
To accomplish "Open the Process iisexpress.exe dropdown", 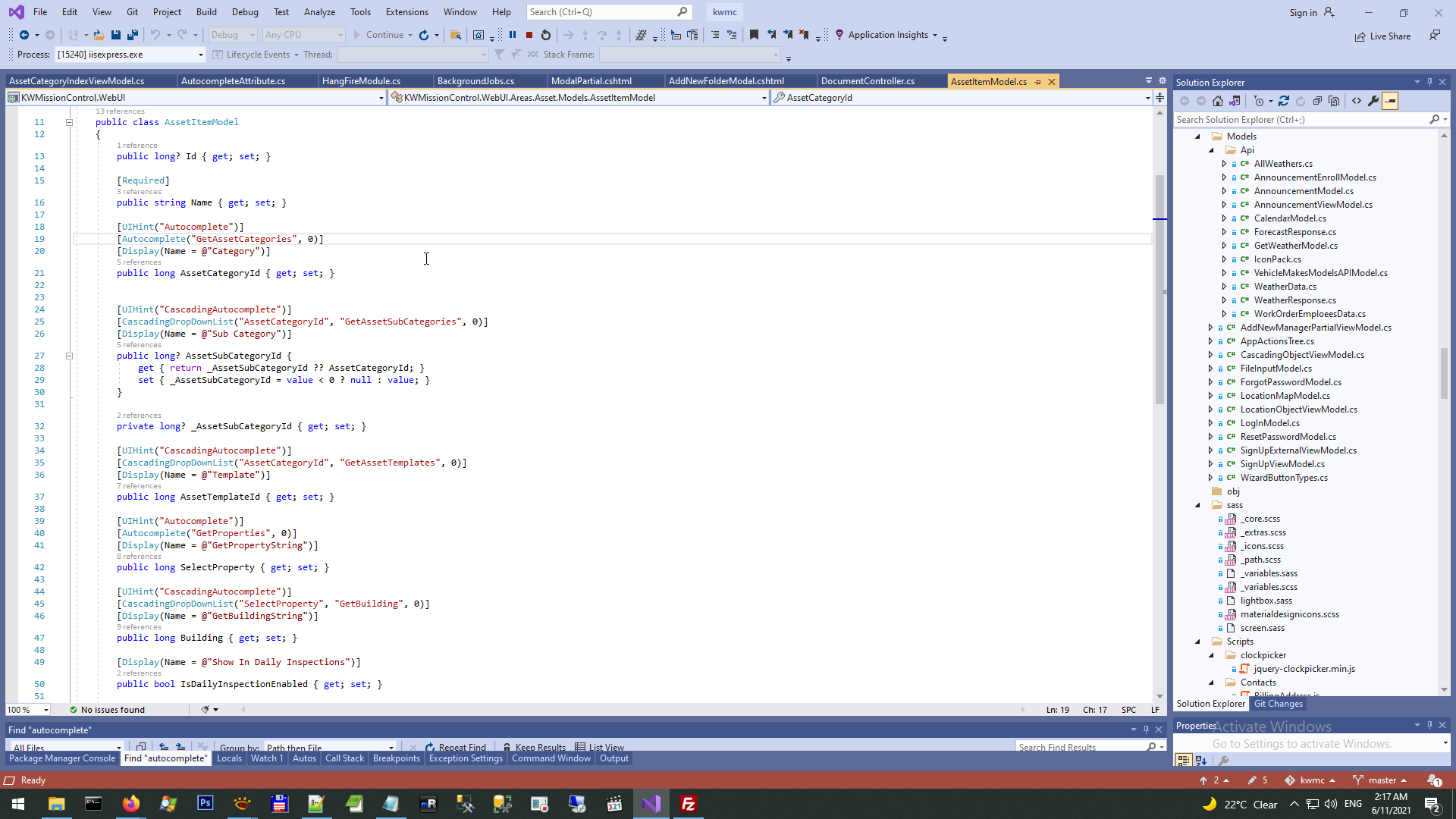I will (x=201, y=55).
